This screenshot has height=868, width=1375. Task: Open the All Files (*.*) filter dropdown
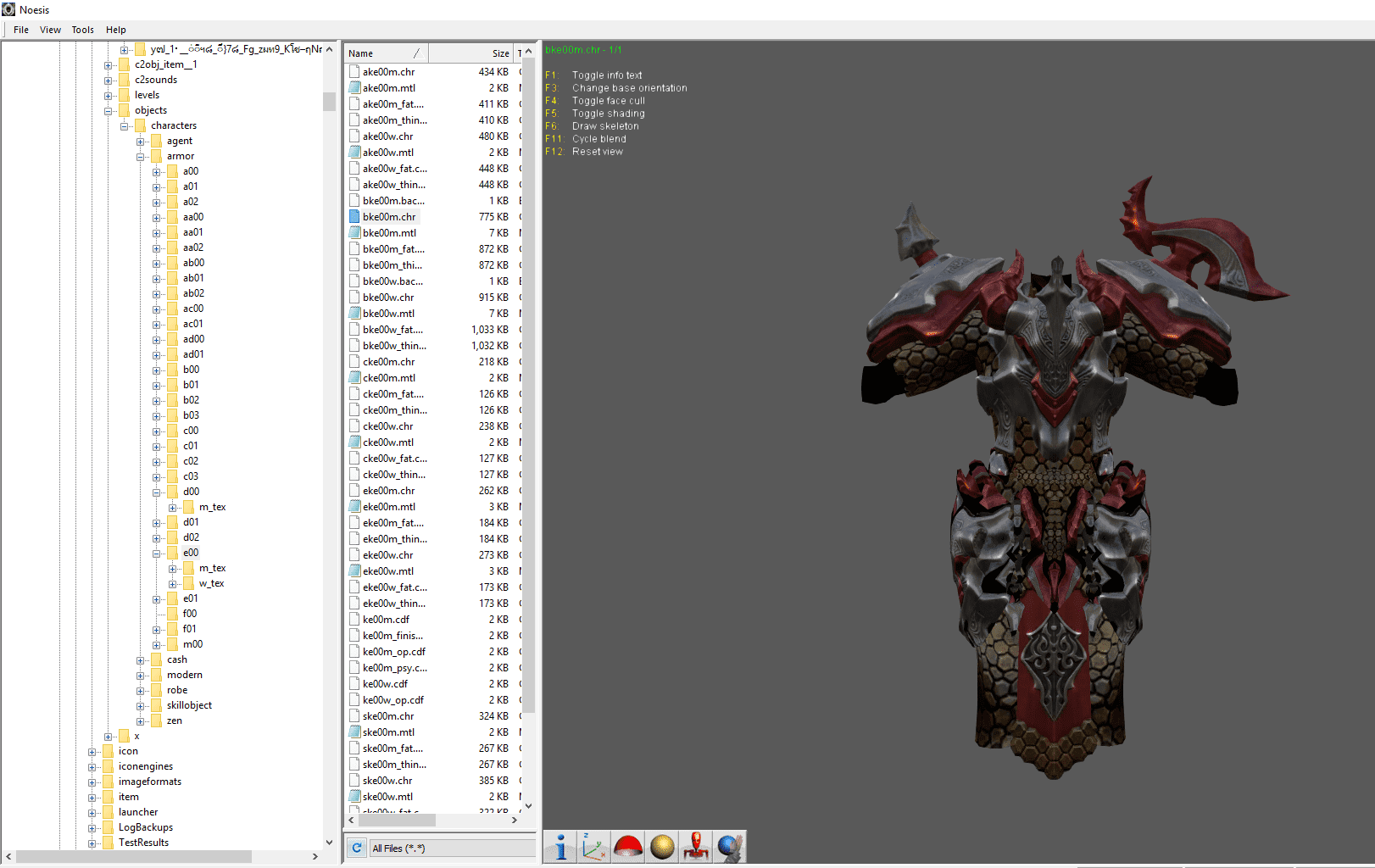pos(452,848)
